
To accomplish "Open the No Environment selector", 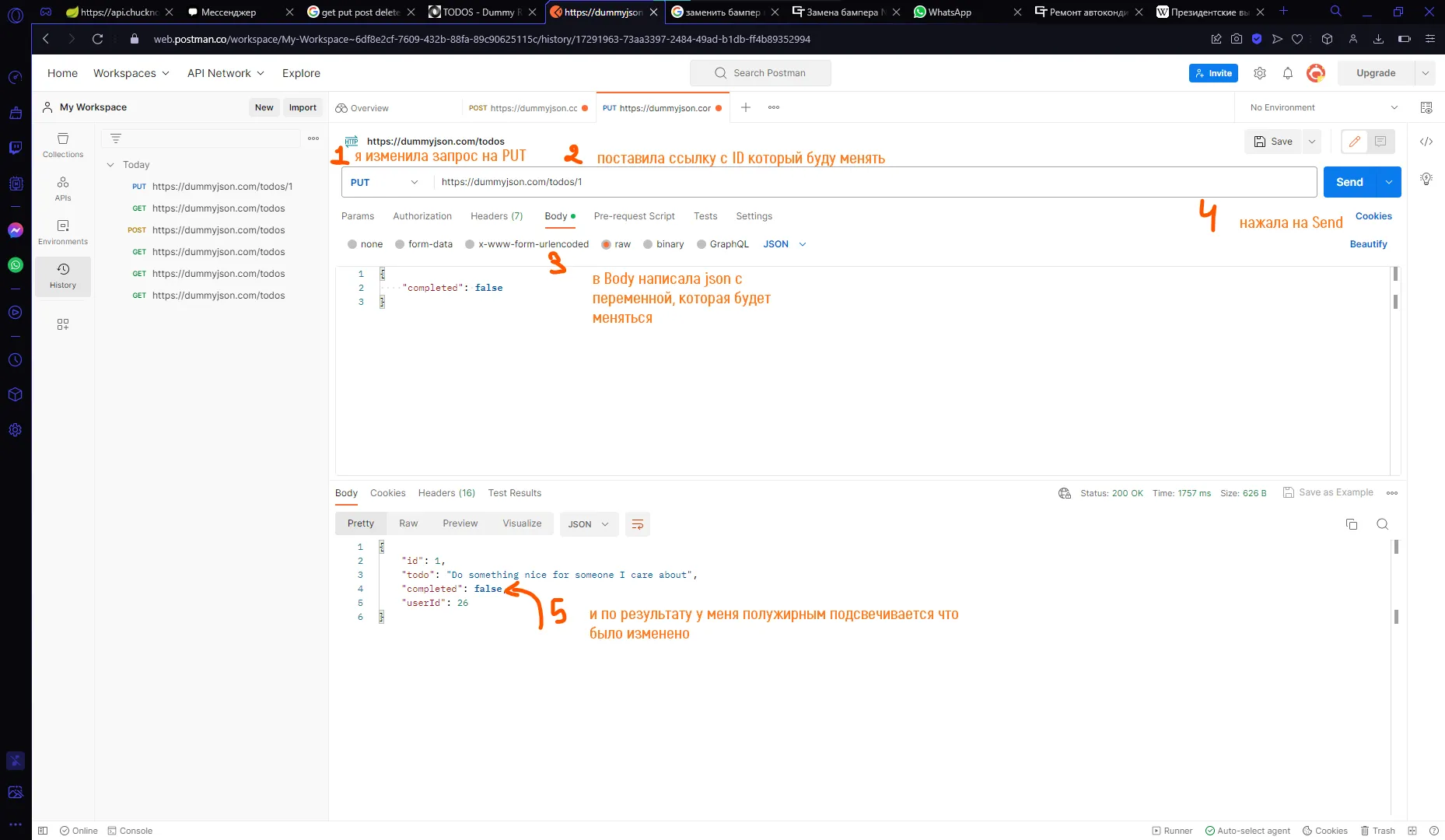I will 1324,107.
